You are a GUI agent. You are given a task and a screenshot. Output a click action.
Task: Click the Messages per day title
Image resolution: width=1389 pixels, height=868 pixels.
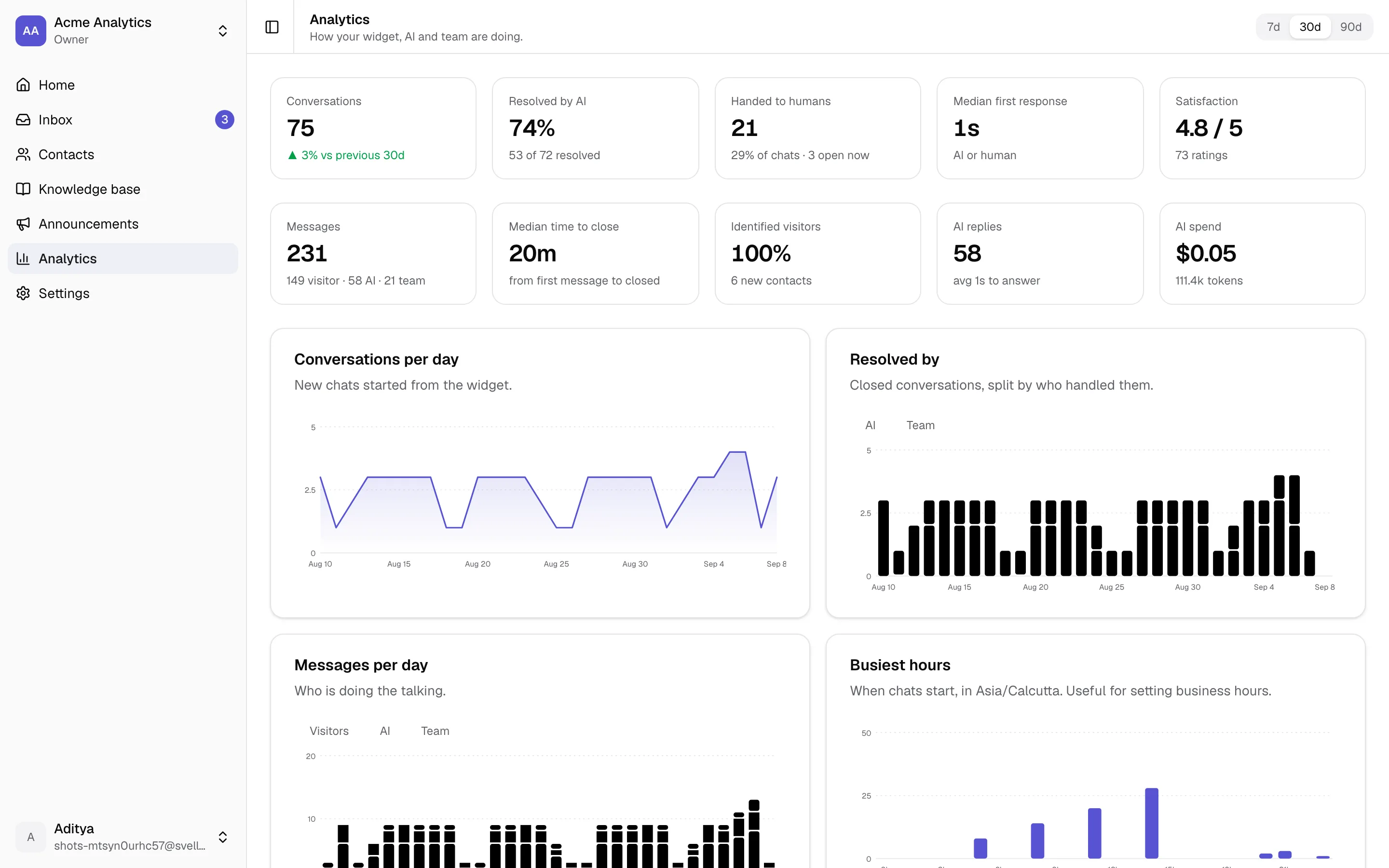(x=360, y=665)
